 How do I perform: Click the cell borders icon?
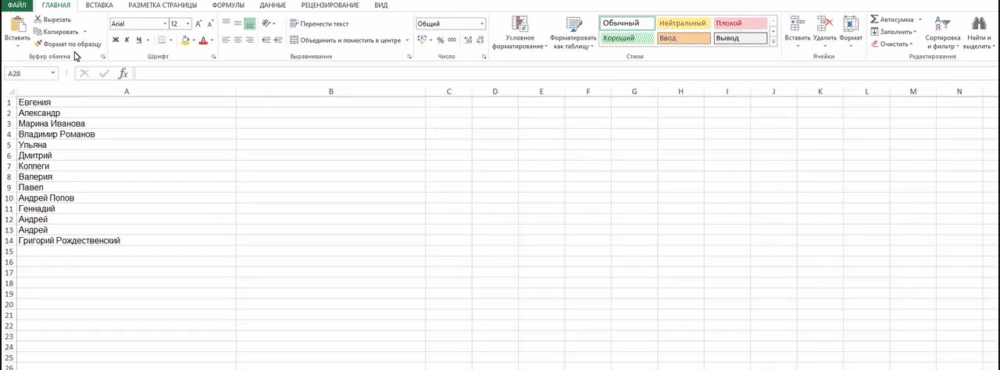(x=161, y=40)
